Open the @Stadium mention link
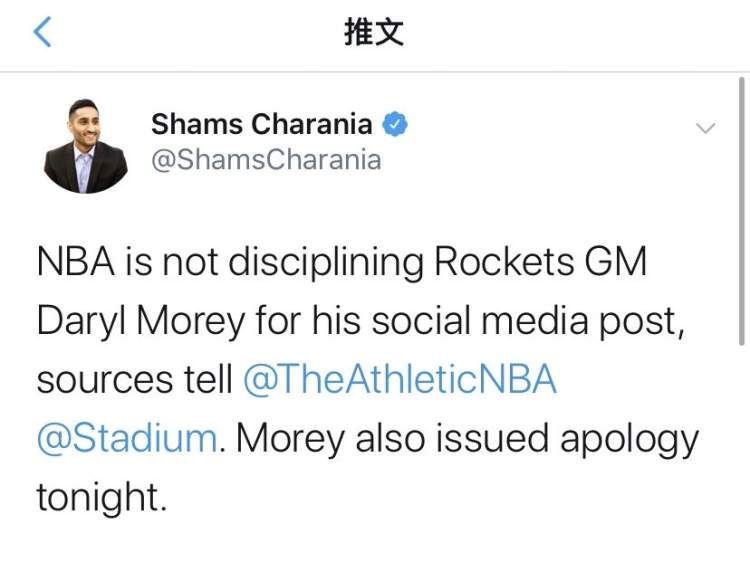Image resolution: width=750 pixels, height=572 pixels. point(127,438)
